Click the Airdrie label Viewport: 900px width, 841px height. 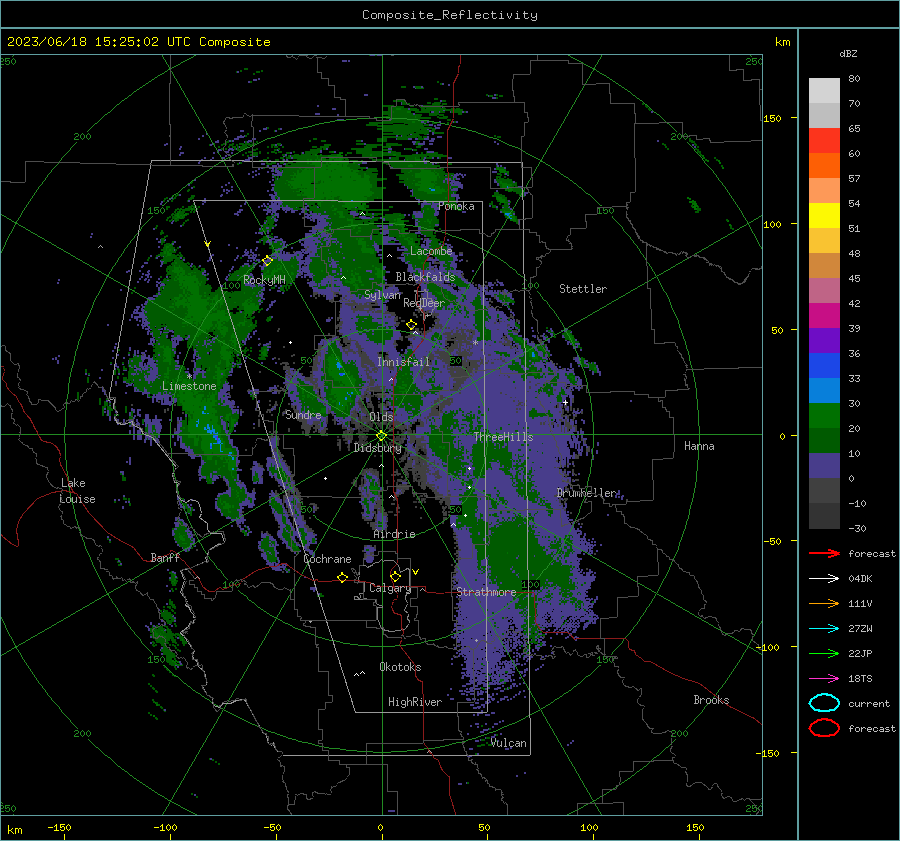point(394,534)
